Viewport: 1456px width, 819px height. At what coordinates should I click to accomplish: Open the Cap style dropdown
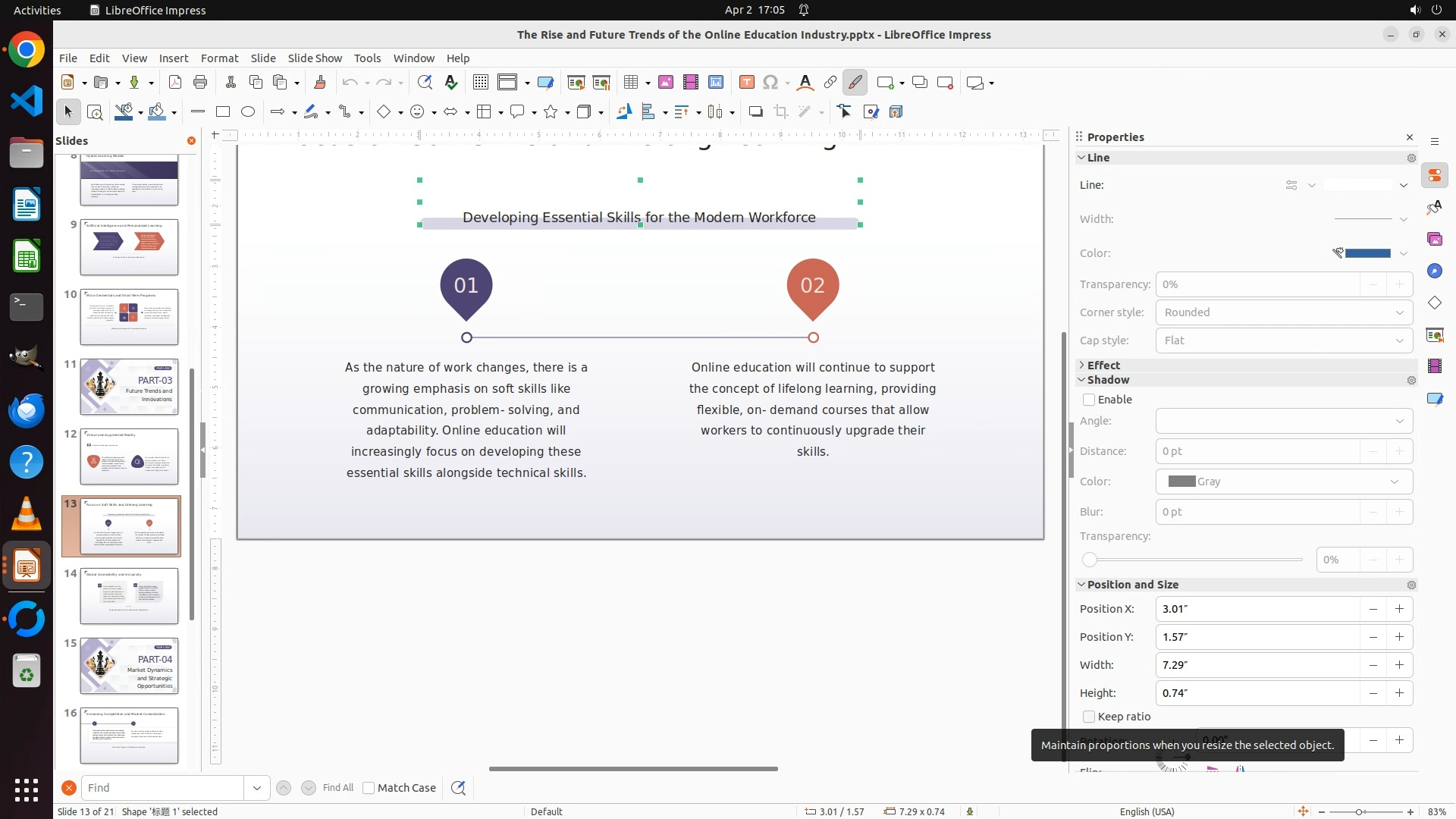pos(1284,340)
